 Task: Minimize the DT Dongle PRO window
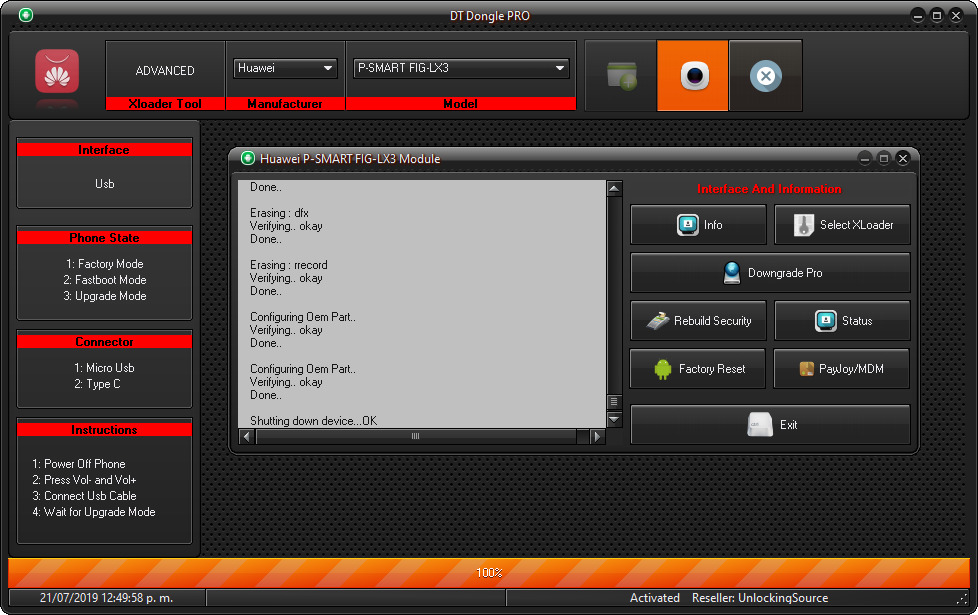(917, 16)
